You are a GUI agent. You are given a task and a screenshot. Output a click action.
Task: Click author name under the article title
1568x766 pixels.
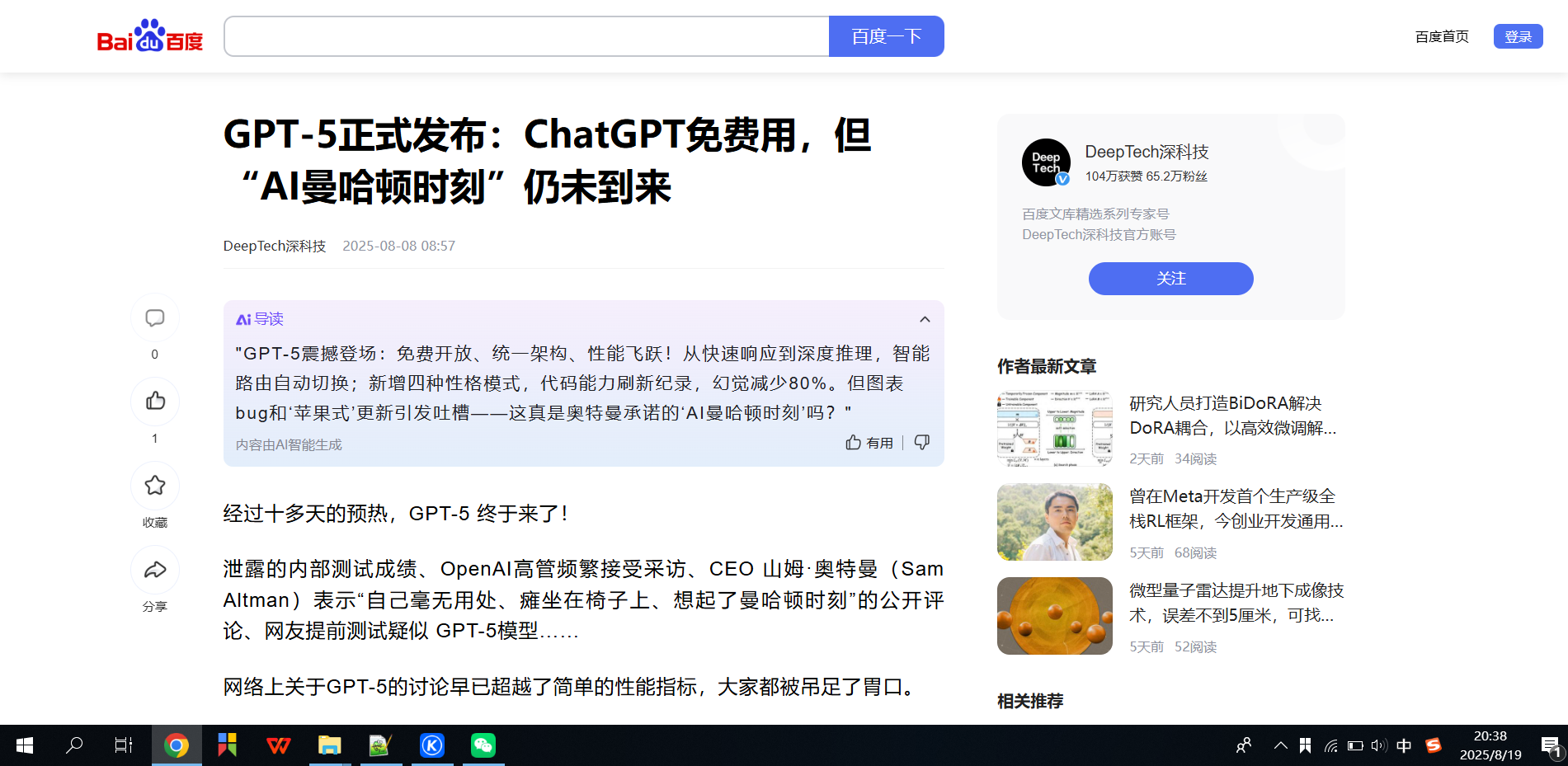(x=275, y=246)
